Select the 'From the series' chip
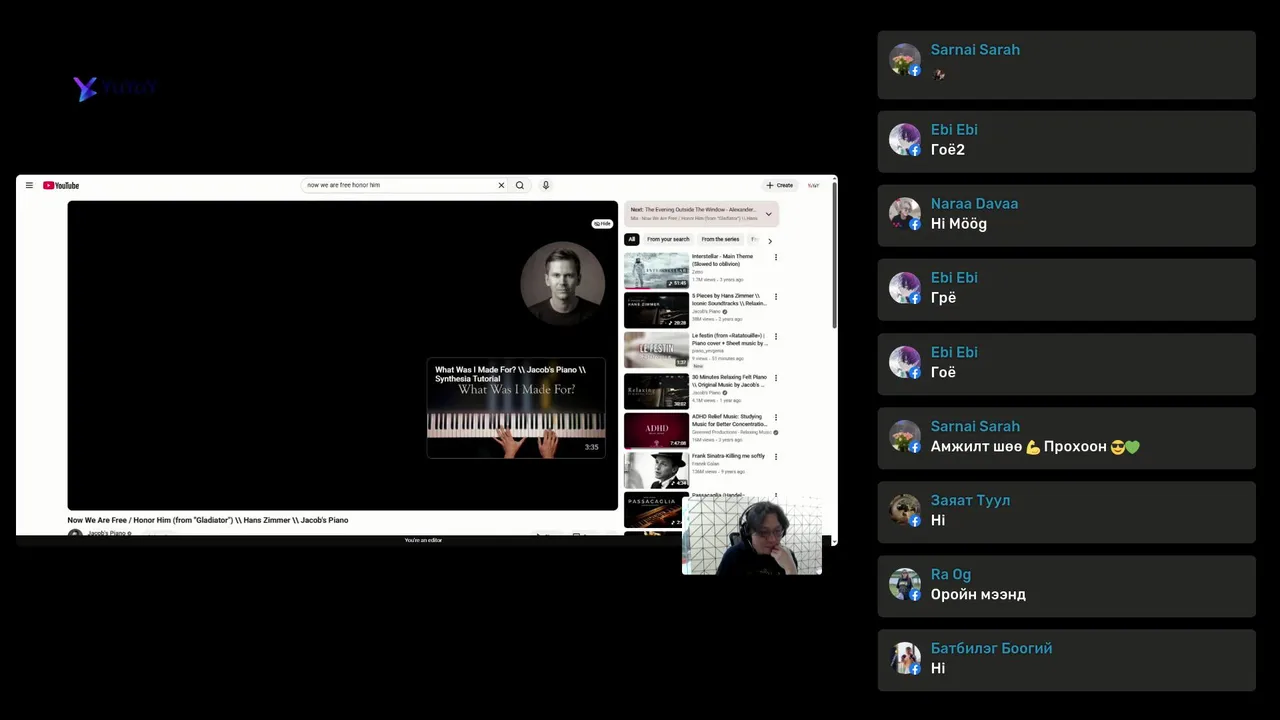Screen dimensions: 1280x720 [720, 239]
